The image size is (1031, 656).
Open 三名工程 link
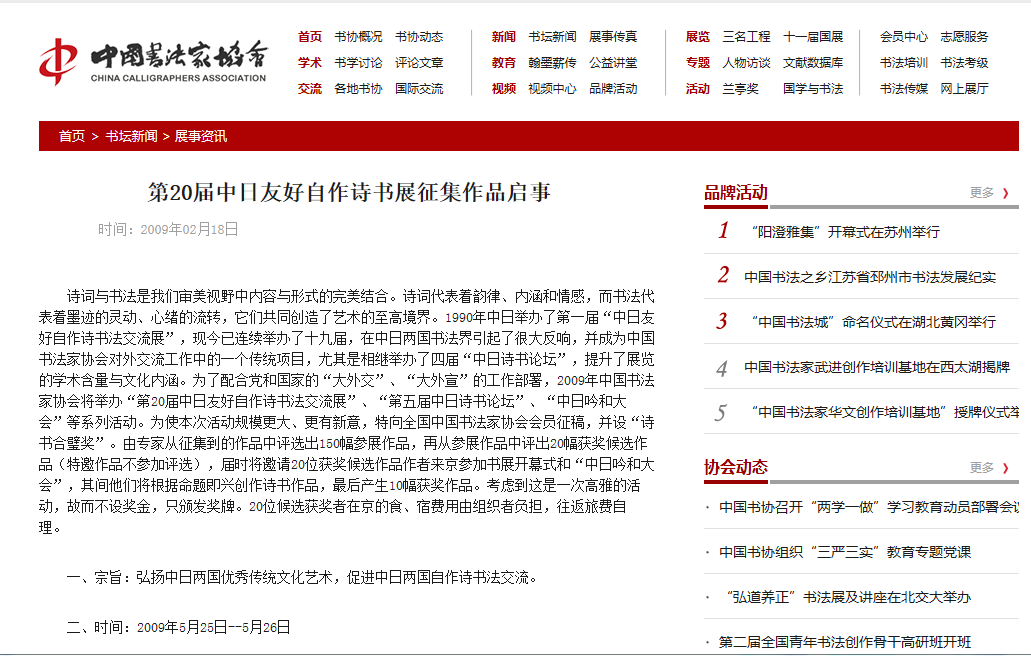(746, 37)
